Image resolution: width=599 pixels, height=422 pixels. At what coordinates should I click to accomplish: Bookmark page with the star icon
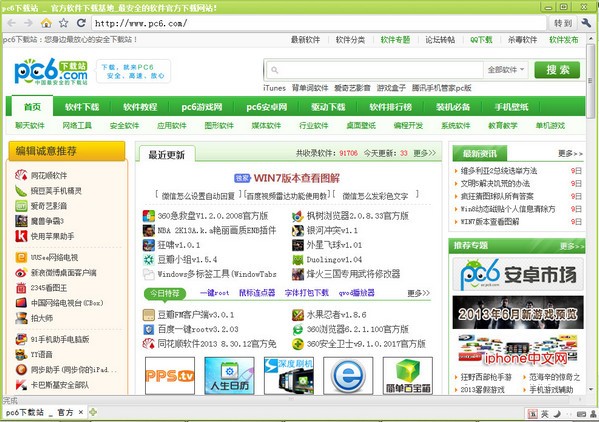(x=63, y=23)
